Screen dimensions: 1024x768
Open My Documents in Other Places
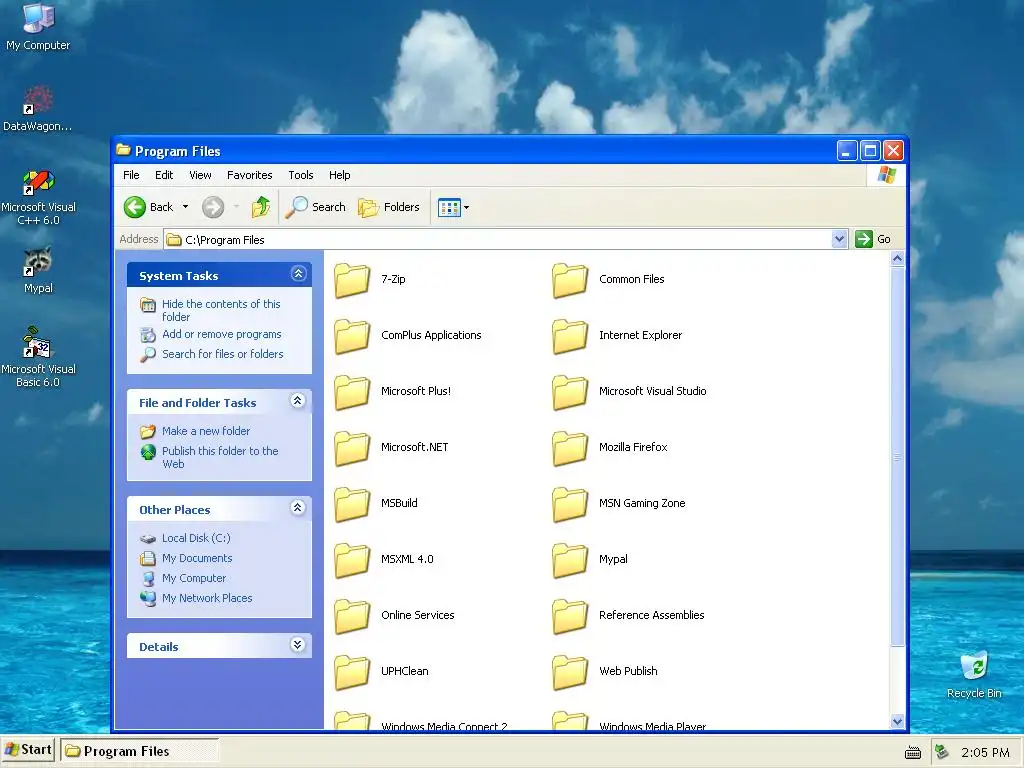point(197,558)
